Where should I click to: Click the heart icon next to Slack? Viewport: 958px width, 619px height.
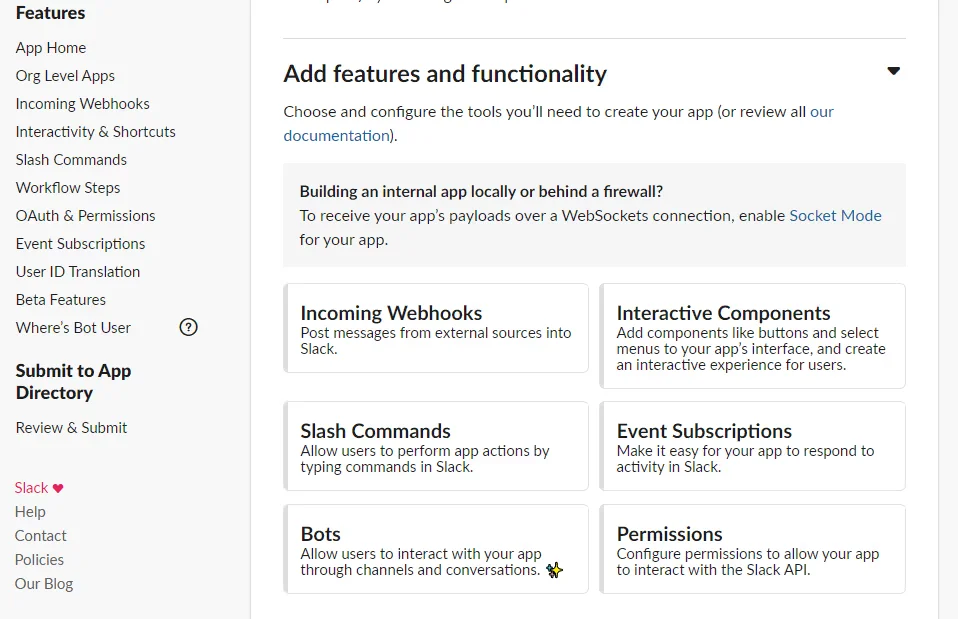pos(57,487)
